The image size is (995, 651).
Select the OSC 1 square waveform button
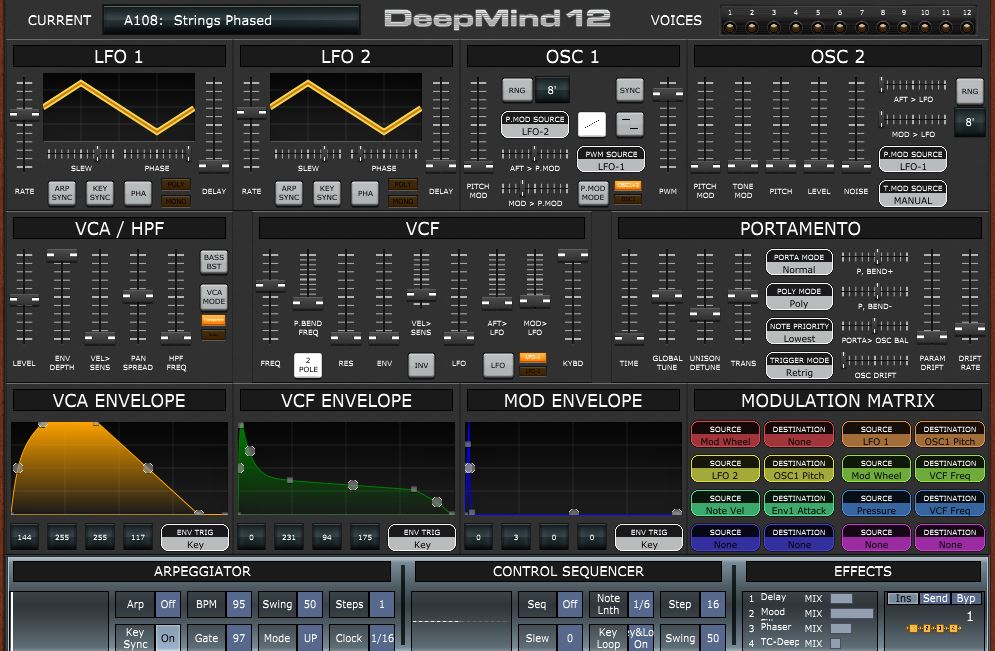[629, 124]
